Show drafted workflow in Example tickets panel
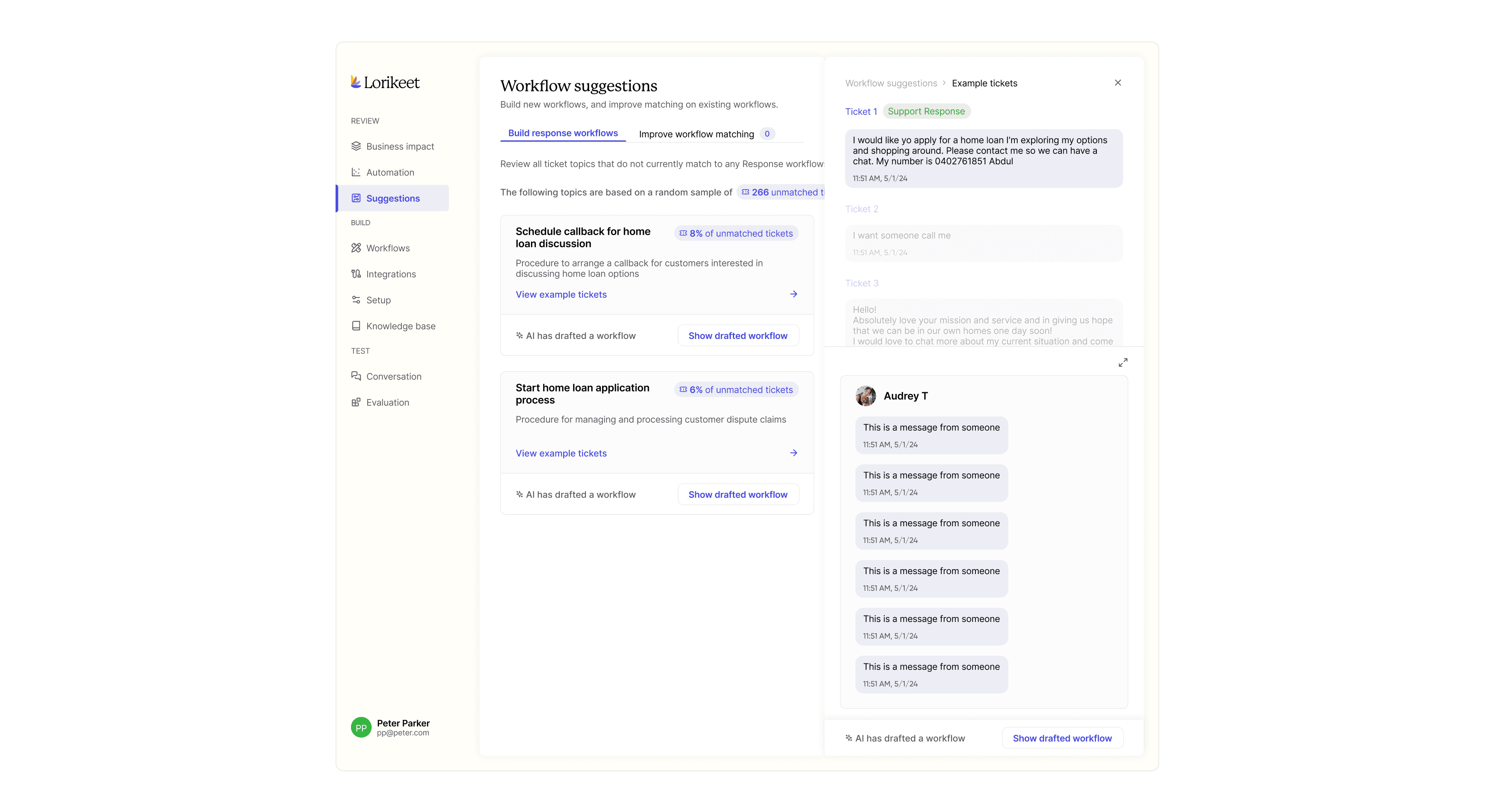1495x812 pixels. click(1062, 738)
